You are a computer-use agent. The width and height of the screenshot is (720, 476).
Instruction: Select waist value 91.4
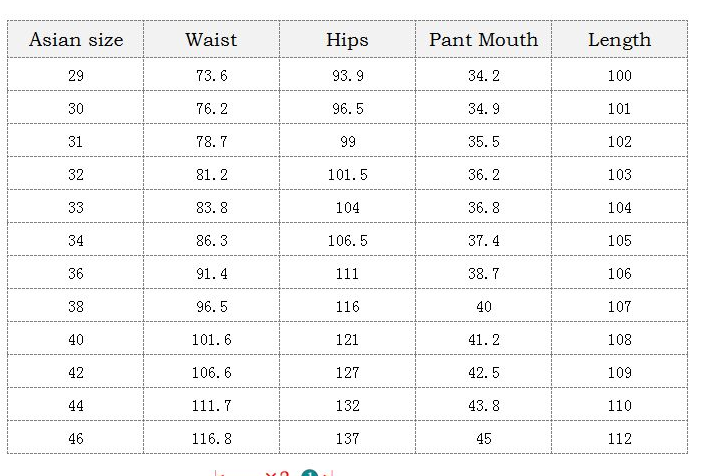211,274
